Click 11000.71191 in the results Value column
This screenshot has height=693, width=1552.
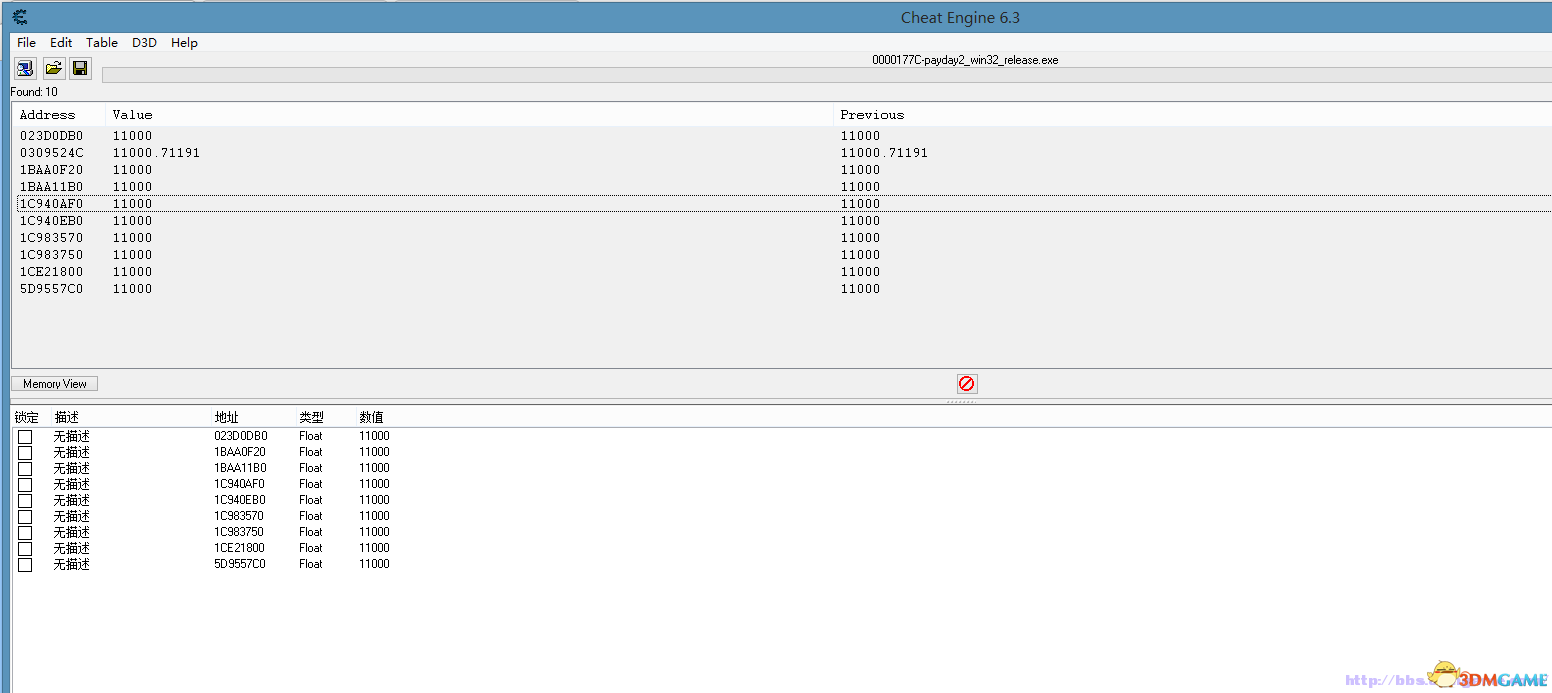(x=156, y=153)
